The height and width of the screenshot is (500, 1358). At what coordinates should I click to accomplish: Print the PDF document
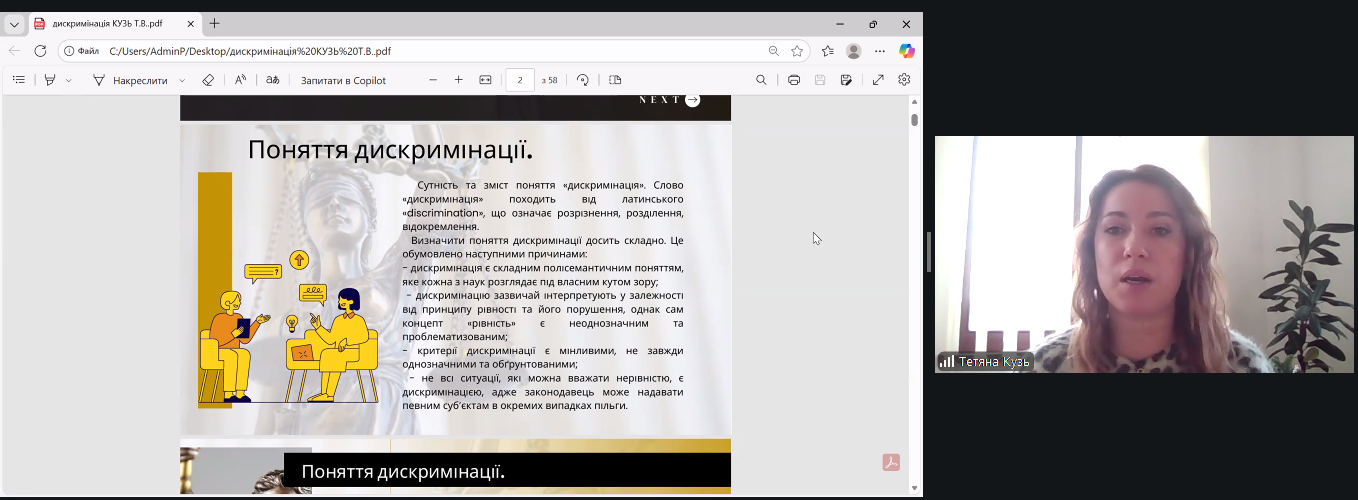[x=794, y=80]
